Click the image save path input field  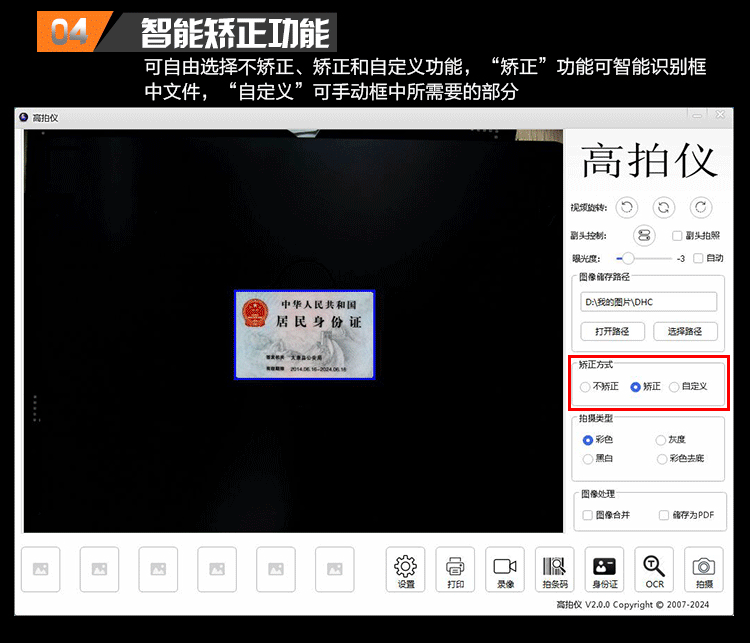click(x=649, y=302)
